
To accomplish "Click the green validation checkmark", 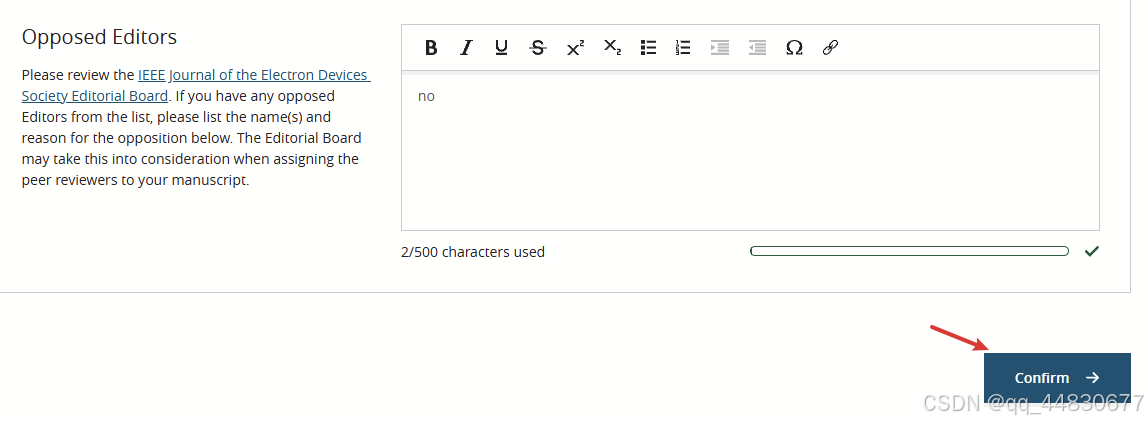I will [1092, 251].
